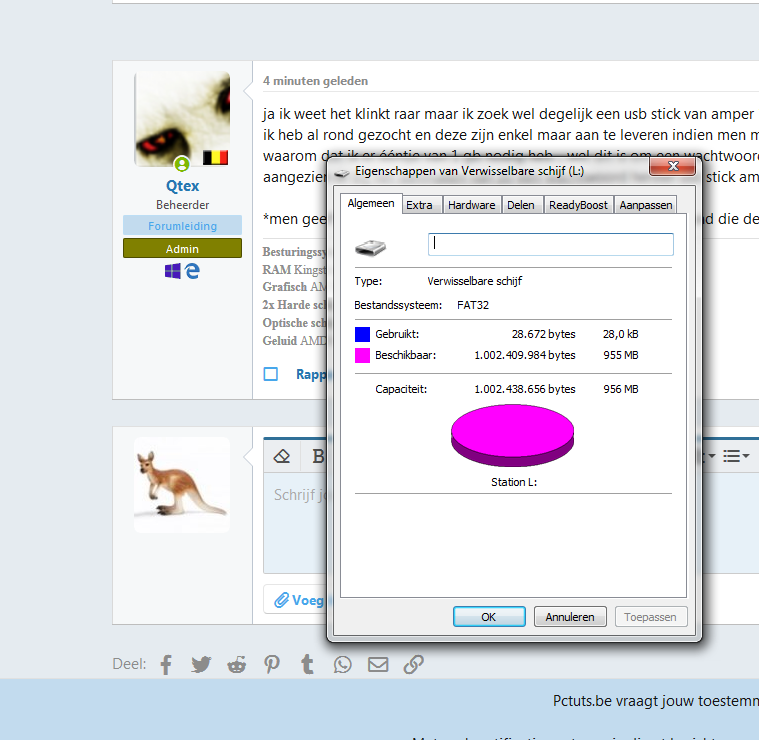This screenshot has height=740, width=759.
Task: Click the removable drive icon in dialog
Action: click(x=370, y=248)
